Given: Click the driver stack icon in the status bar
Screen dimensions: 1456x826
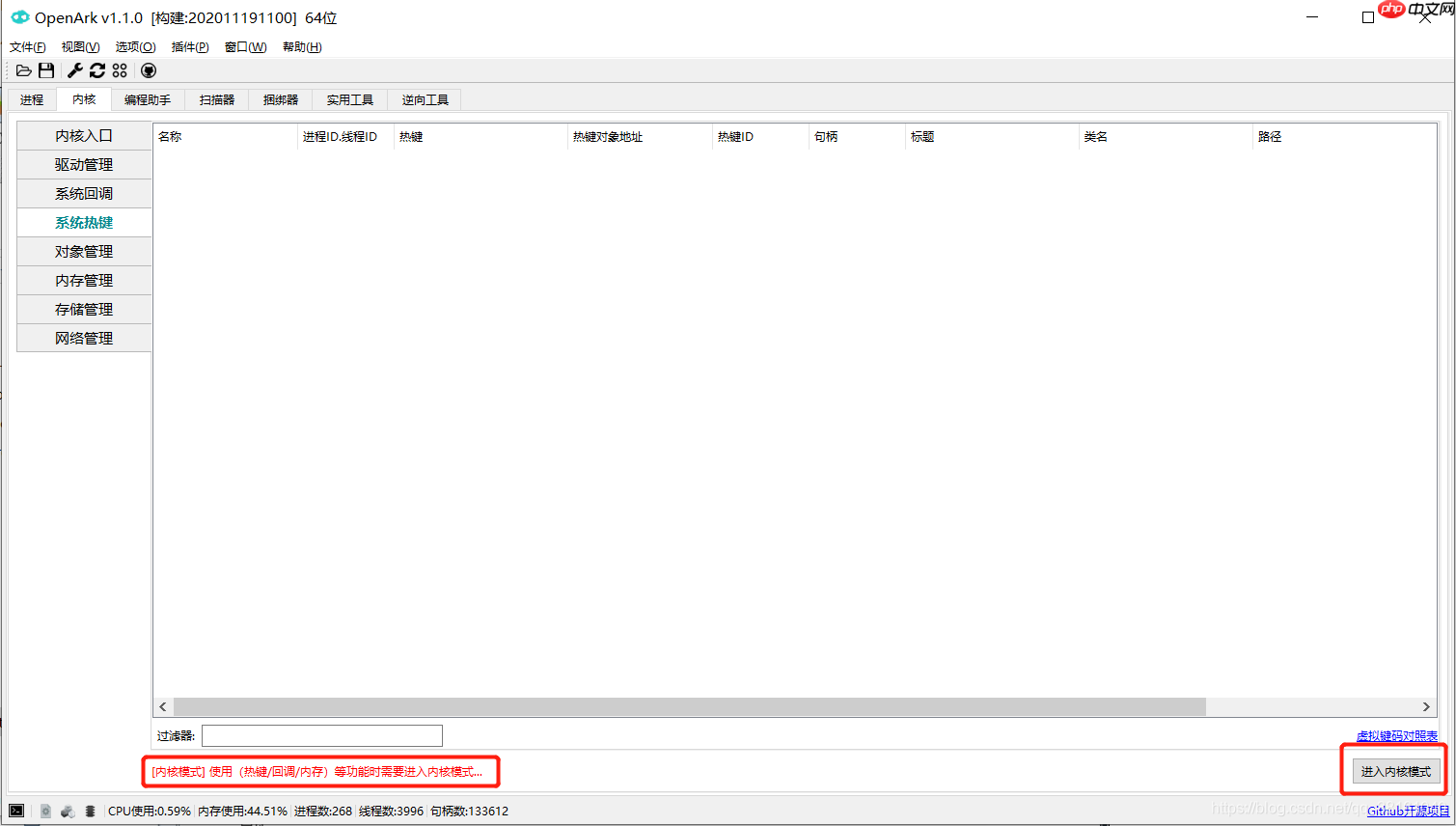Looking at the screenshot, I should pos(90,811).
